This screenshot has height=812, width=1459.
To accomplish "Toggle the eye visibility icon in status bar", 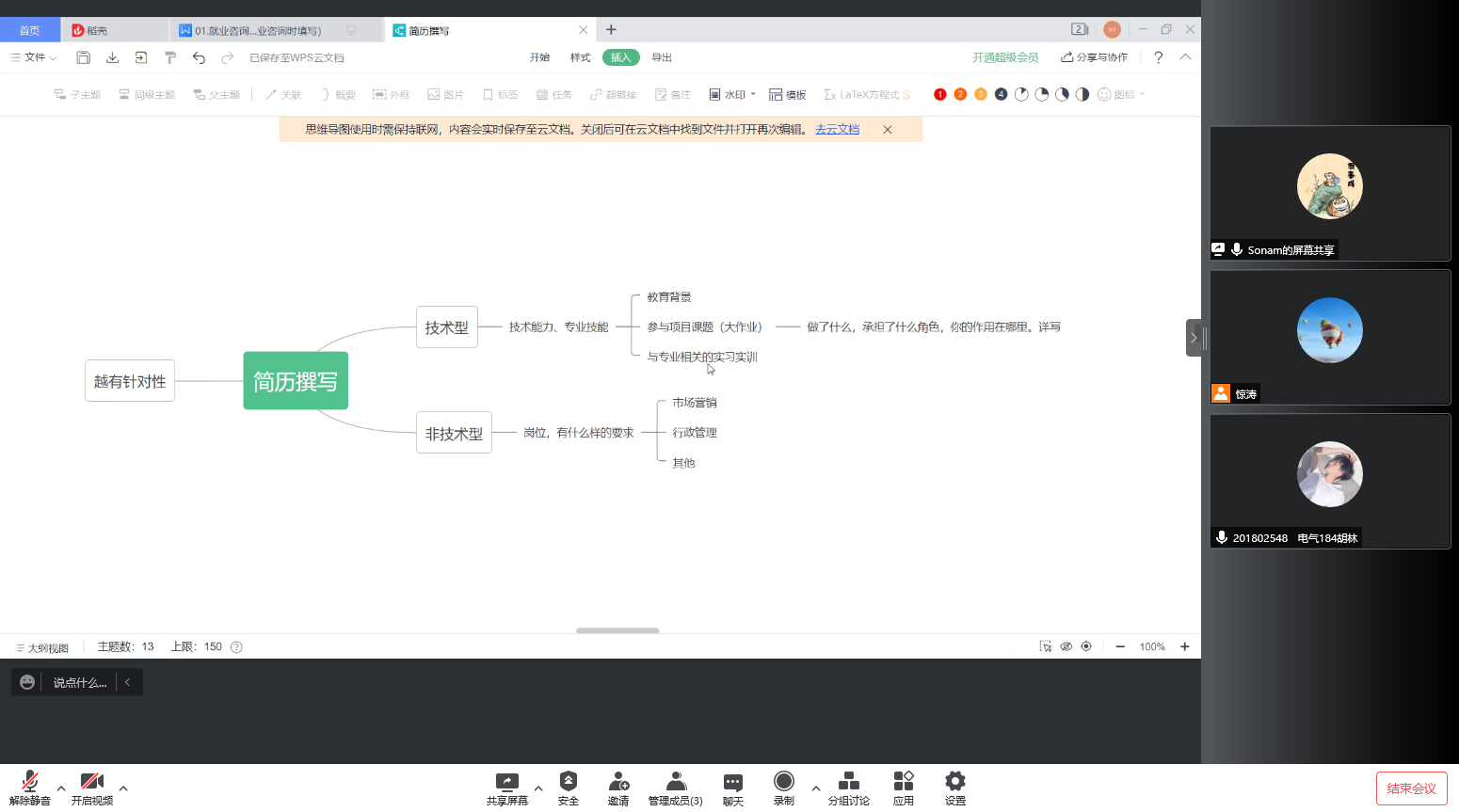I will (x=1066, y=646).
